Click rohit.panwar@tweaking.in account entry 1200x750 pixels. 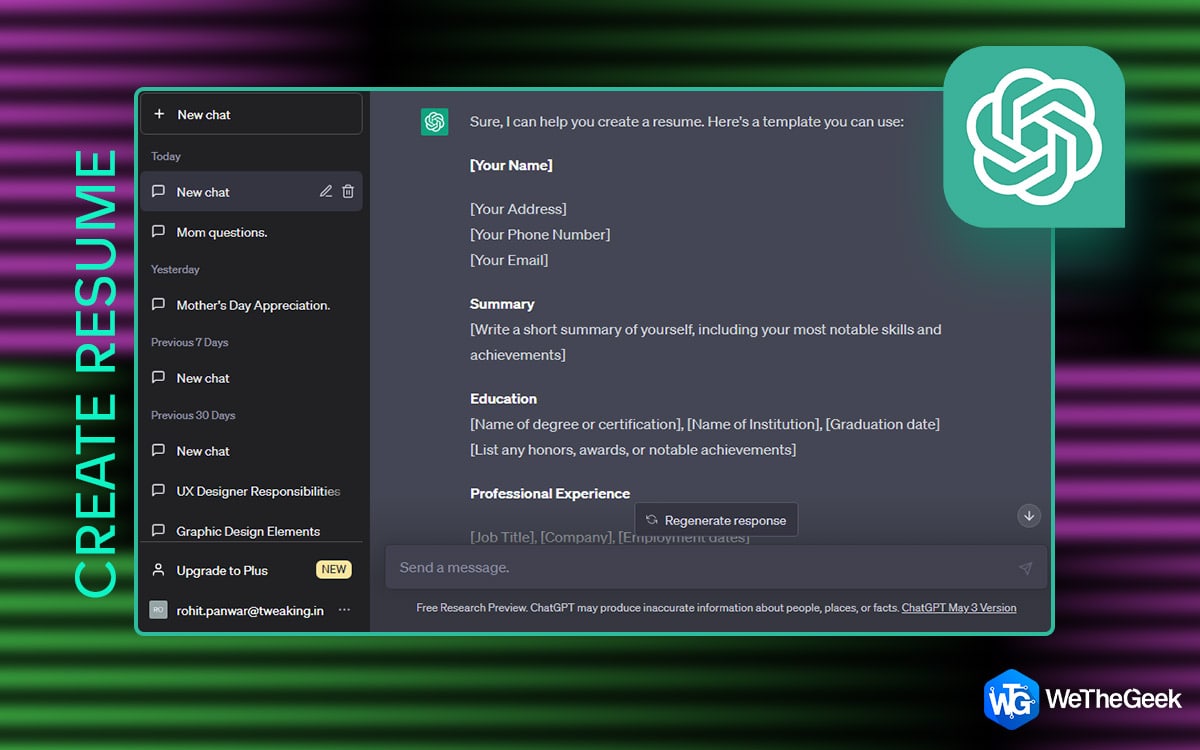[251, 610]
